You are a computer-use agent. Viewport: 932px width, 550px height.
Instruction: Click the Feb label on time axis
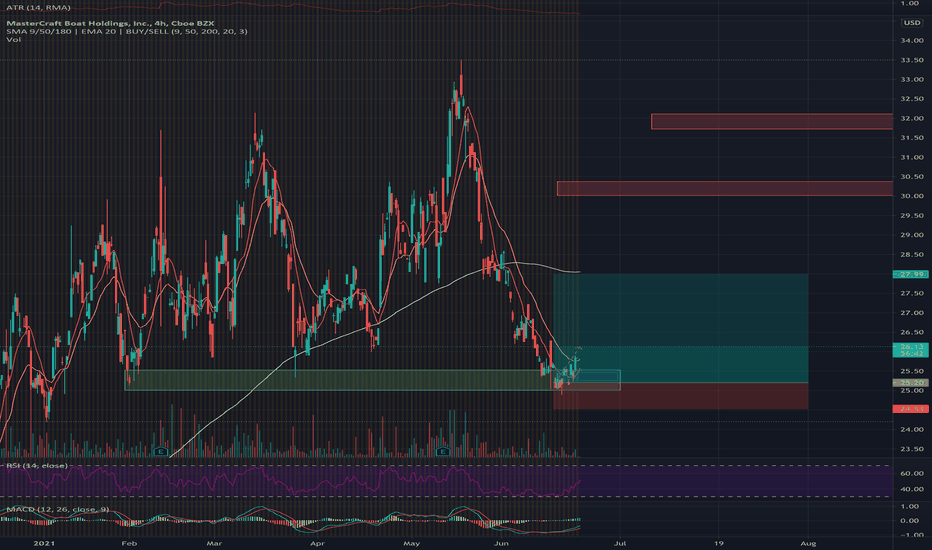pos(129,543)
